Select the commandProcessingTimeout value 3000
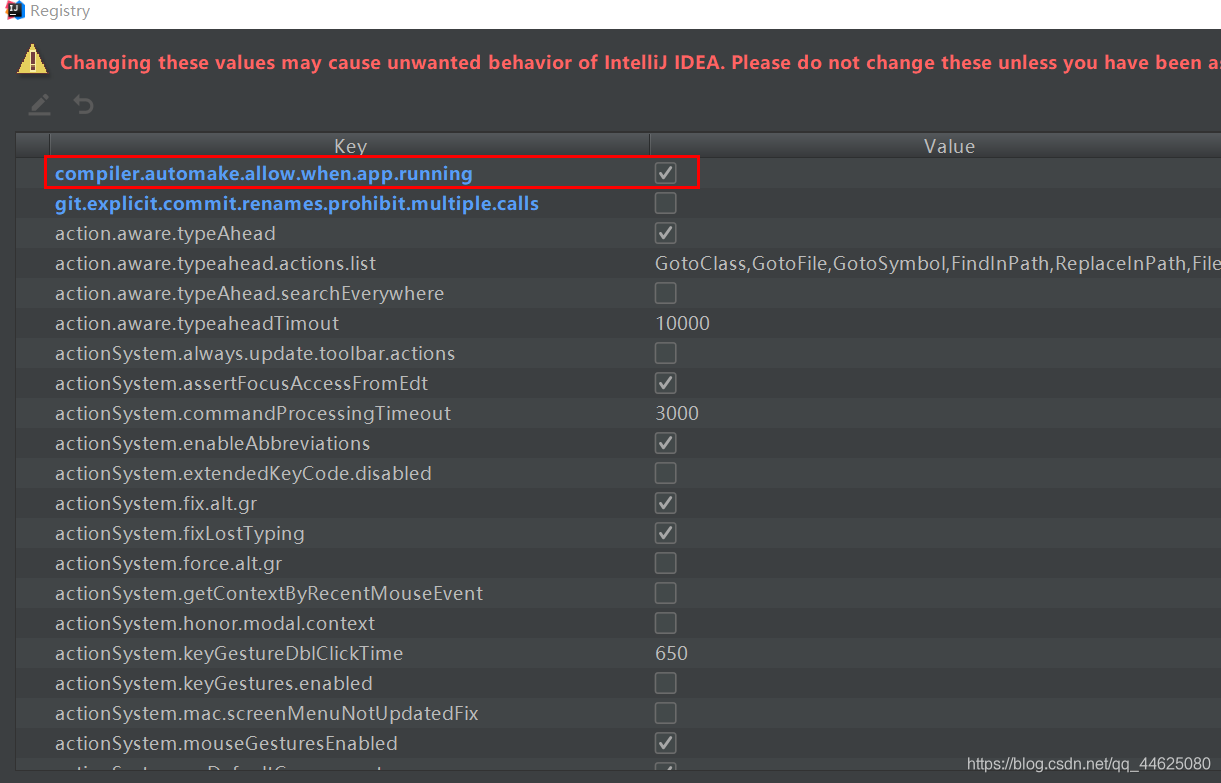1221x783 pixels. (x=677, y=413)
